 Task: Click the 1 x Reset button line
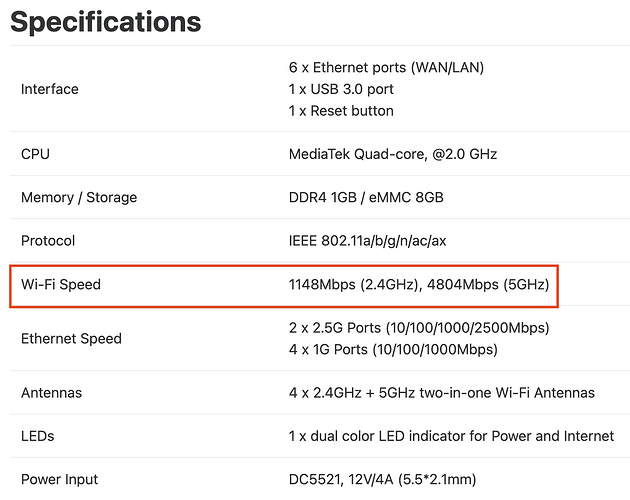[x=341, y=111]
